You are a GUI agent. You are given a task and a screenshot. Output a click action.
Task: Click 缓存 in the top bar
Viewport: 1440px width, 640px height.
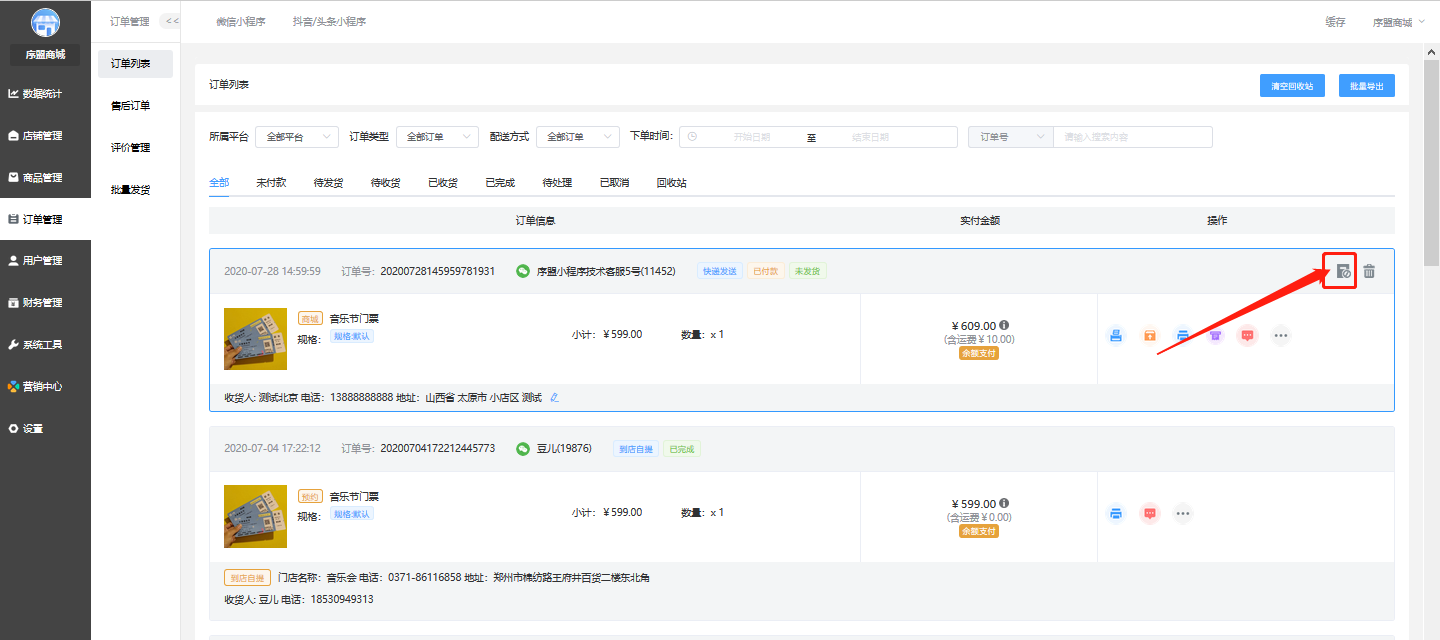click(1335, 22)
